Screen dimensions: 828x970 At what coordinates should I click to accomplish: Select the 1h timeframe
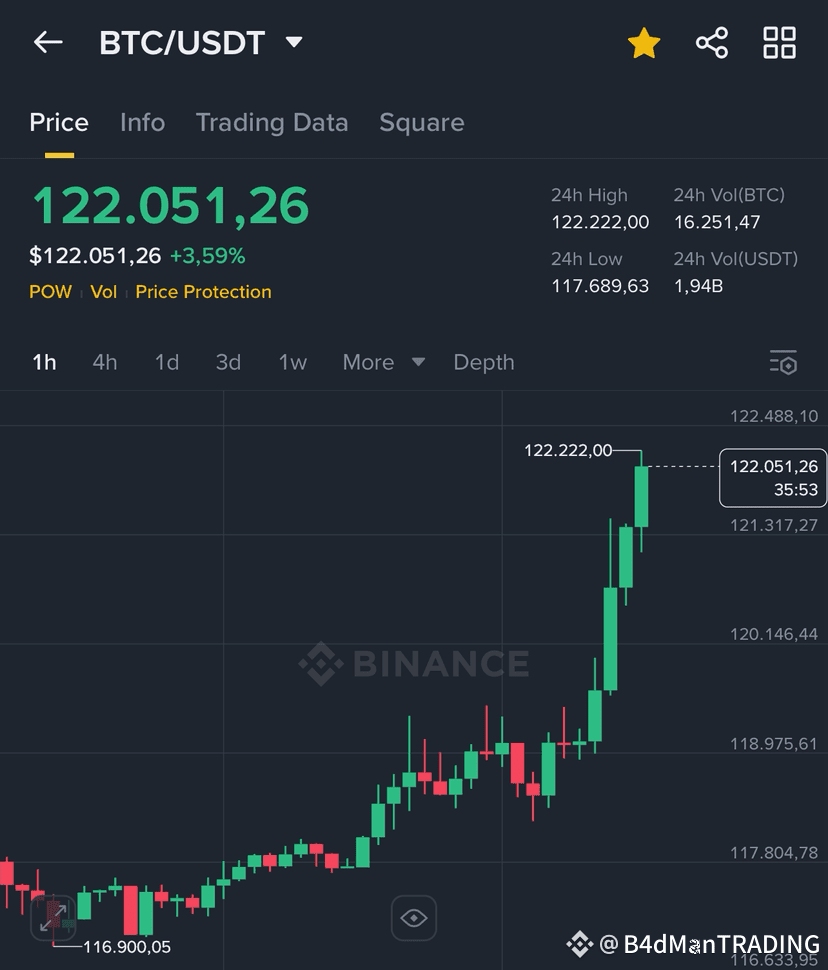pyautogui.click(x=44, y=363)
